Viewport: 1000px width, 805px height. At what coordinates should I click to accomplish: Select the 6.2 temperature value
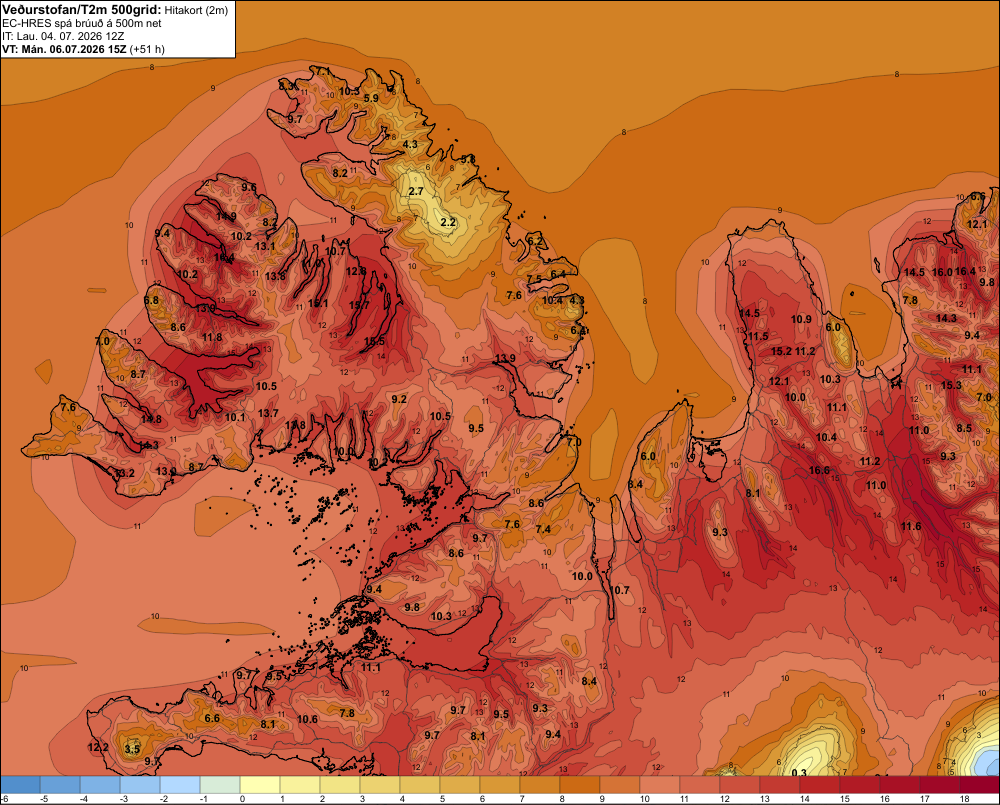pos(535,241)
